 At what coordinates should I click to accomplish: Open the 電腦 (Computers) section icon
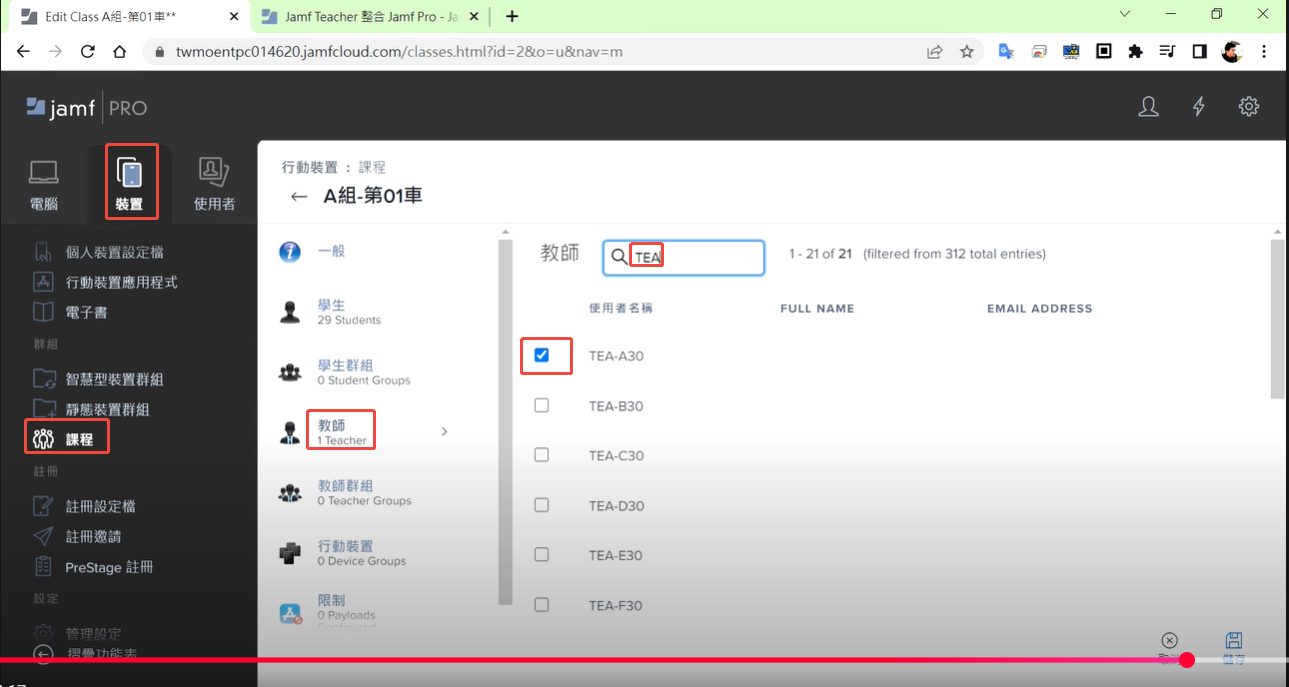[44, 172]
